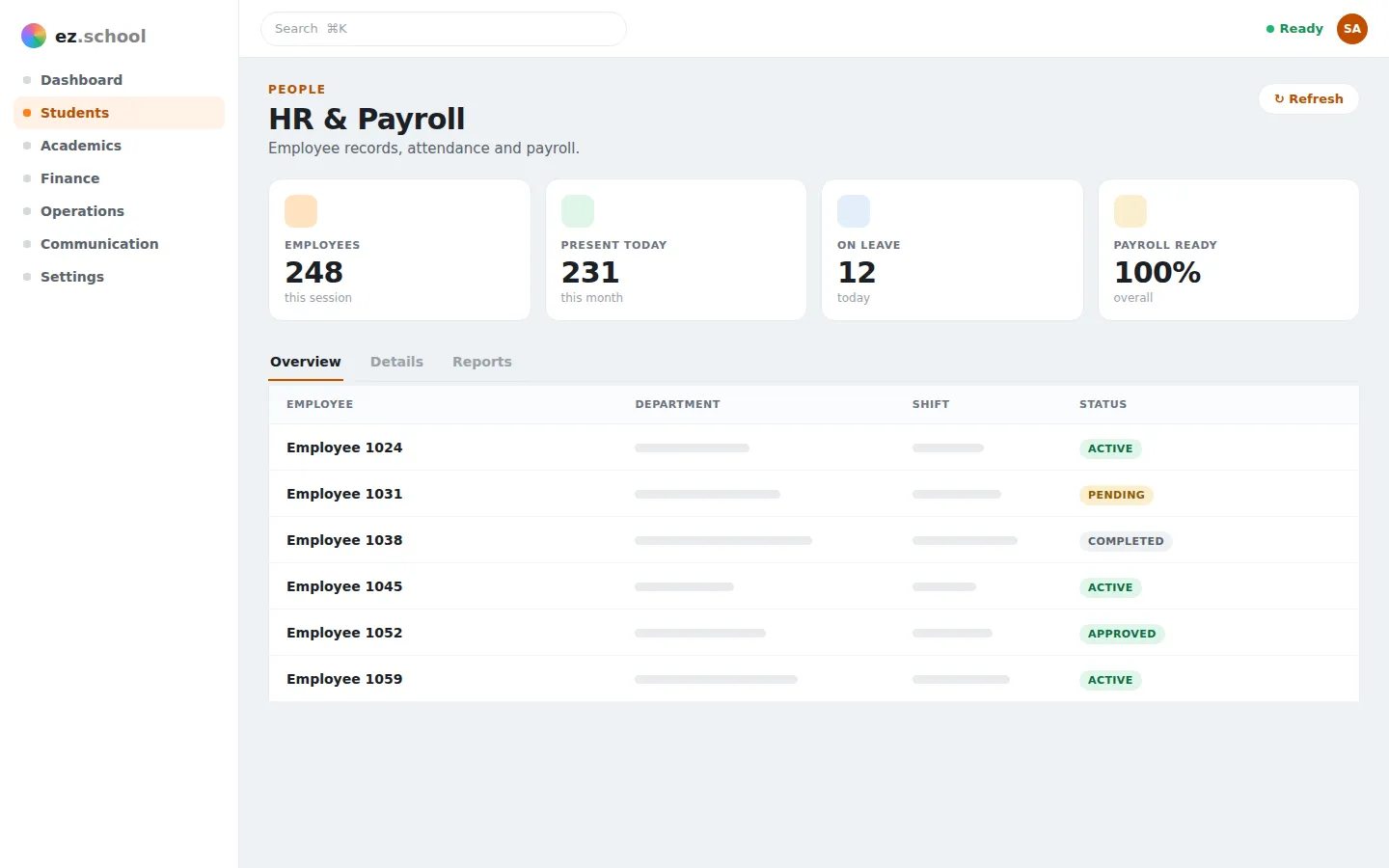Focus the Search input field
The width and height of the screenshot is (1389, 868).
pos(444,29)
